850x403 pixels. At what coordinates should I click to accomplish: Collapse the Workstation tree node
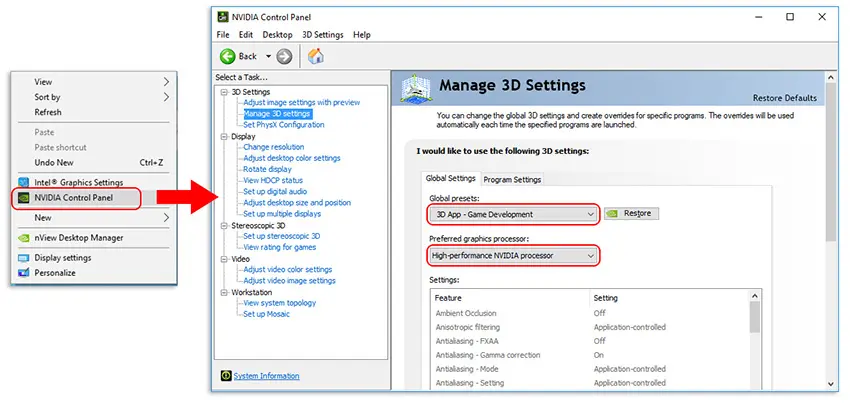[x=224, y=292]
